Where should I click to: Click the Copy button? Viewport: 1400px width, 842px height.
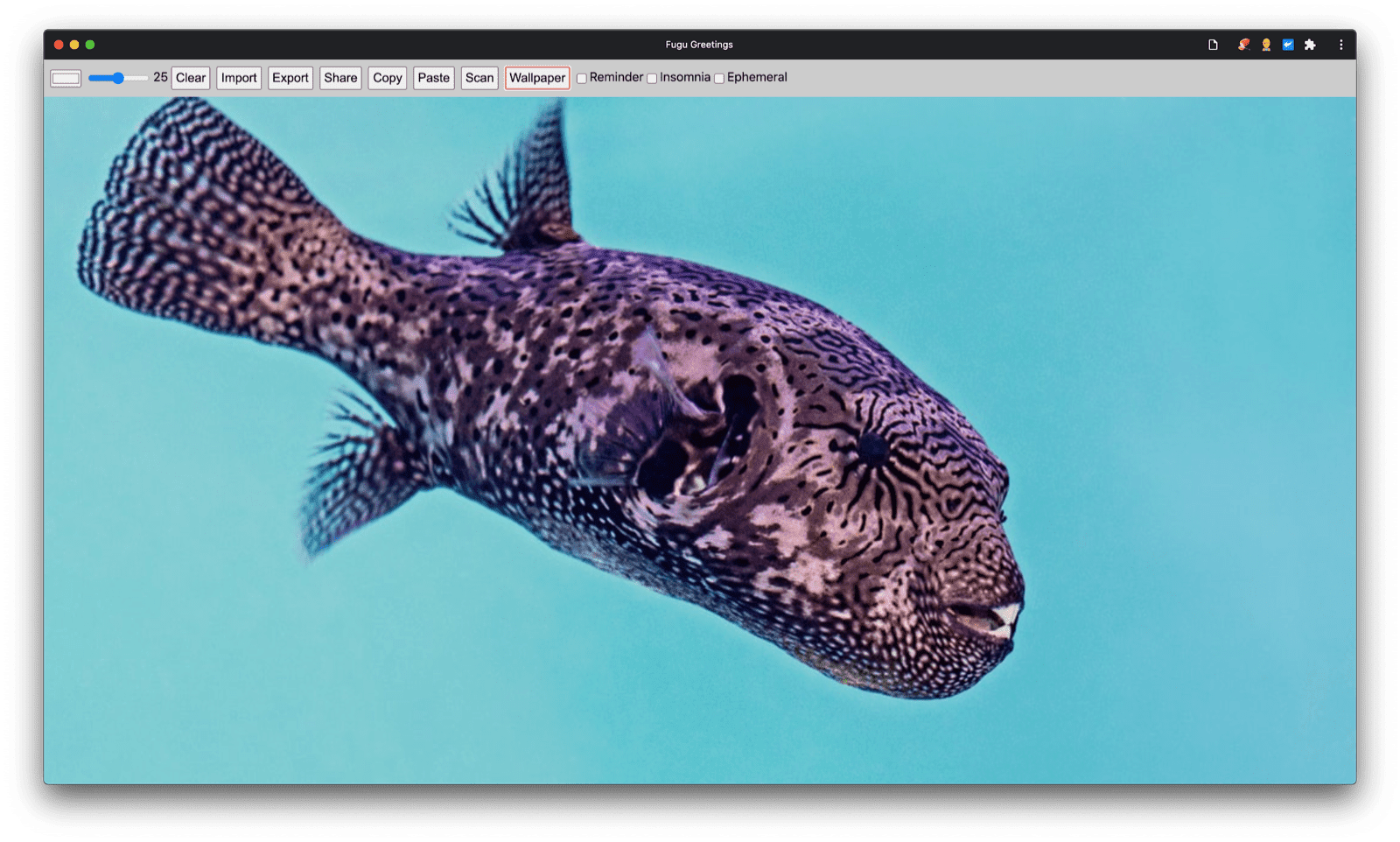coord(388,78)
